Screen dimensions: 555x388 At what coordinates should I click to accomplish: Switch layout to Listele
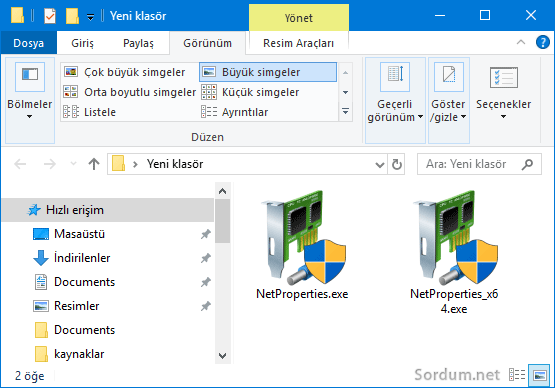click(130, 112)
